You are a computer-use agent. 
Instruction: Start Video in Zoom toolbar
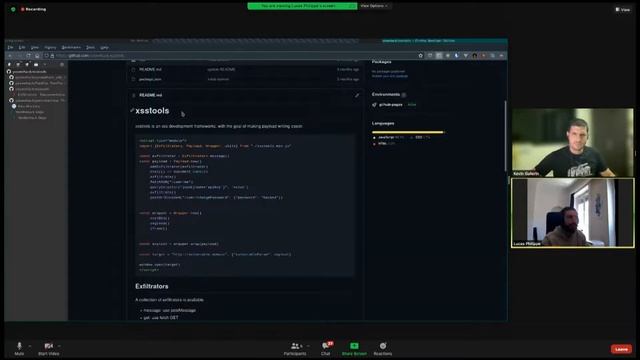tap(49, 349)
